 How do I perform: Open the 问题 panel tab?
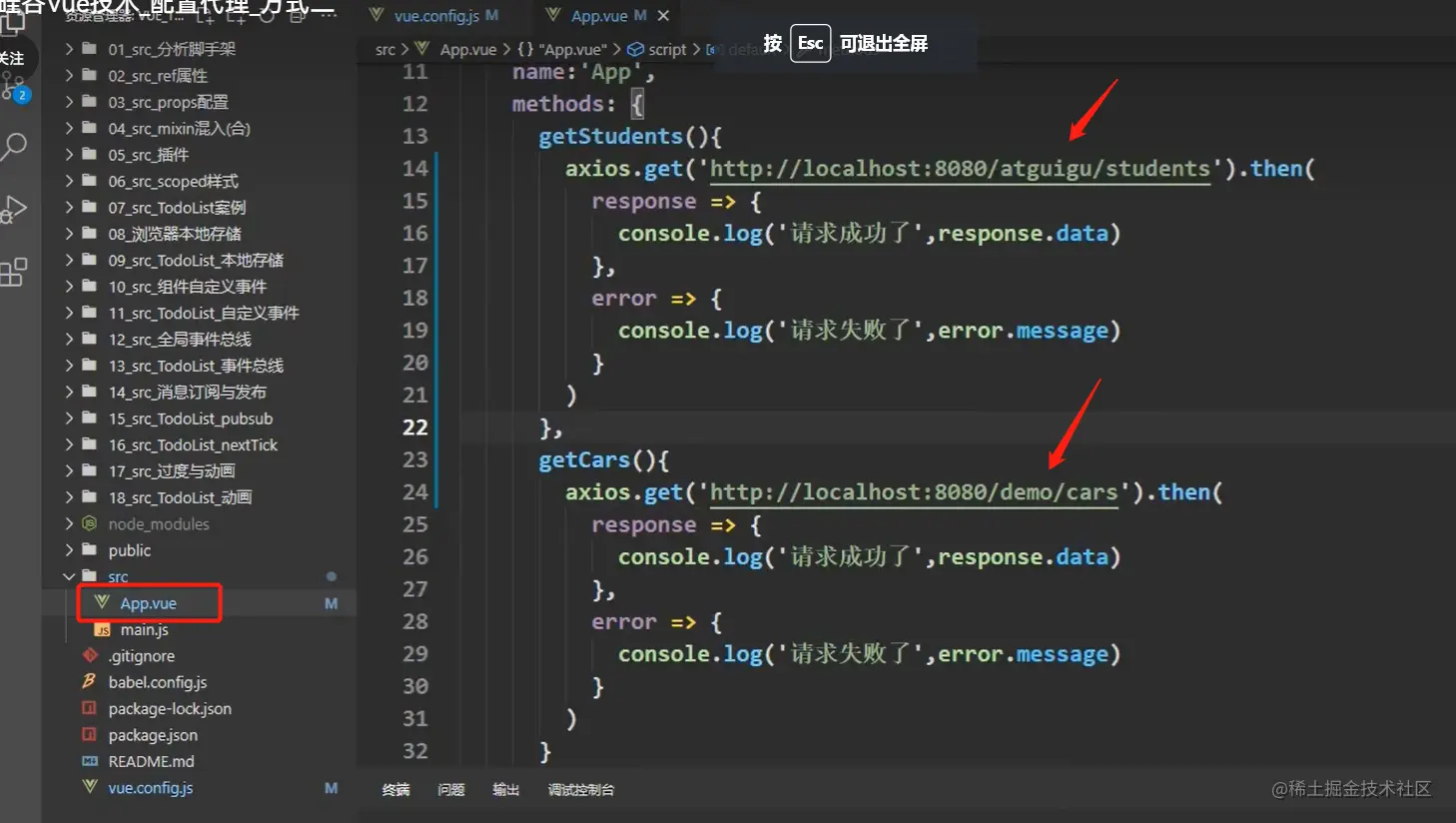(451, 789)
